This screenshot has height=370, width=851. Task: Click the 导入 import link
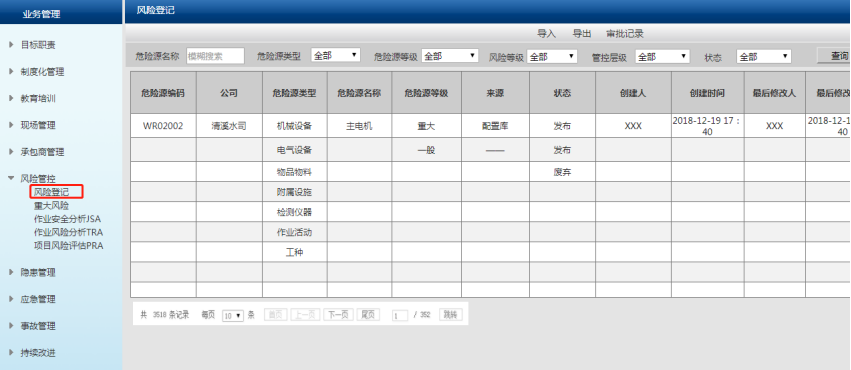click(x=547, y=34)
